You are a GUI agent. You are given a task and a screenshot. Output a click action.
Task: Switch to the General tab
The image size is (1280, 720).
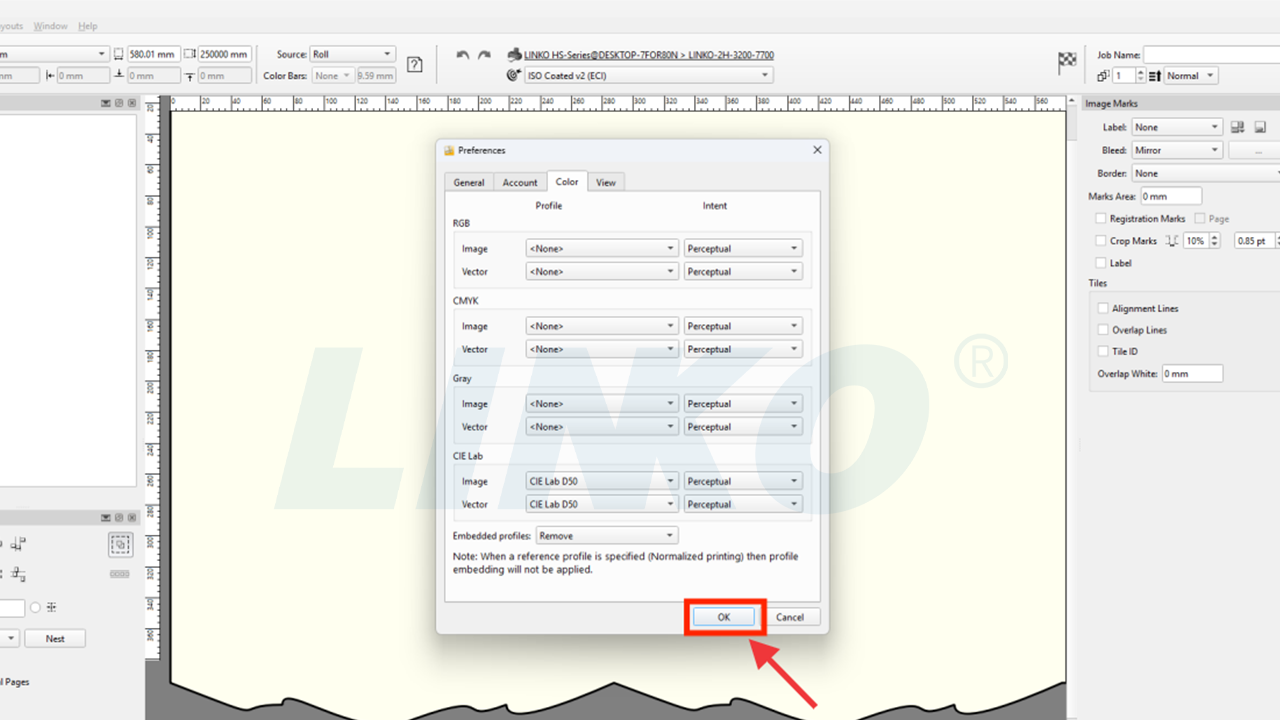(x=469, y=182)
